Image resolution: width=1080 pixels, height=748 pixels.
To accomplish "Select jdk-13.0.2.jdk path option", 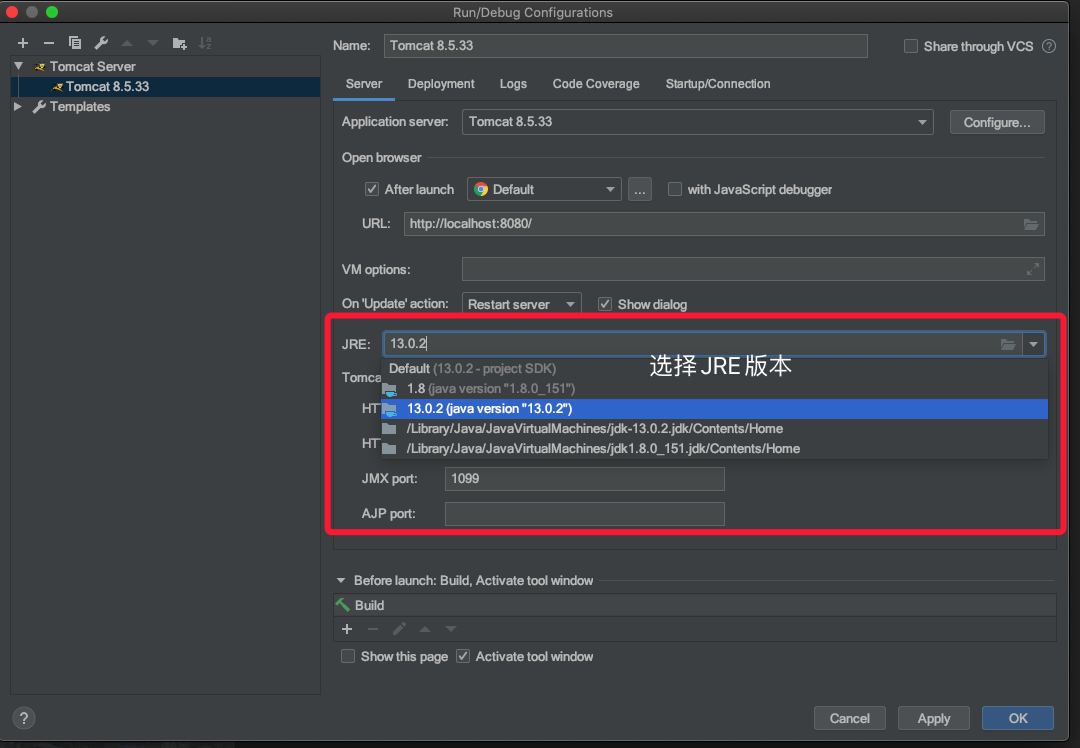I will 714,428.
